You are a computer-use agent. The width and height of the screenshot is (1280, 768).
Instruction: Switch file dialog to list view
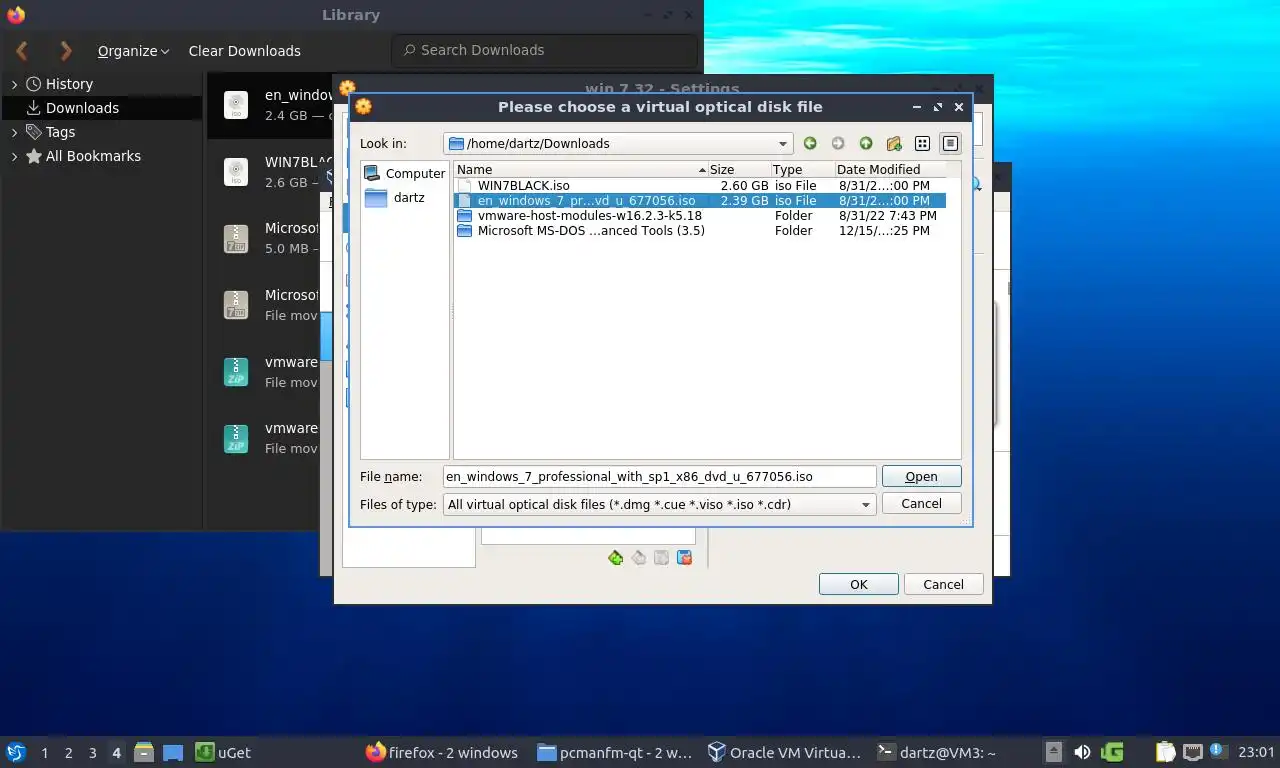coord(922,143)
